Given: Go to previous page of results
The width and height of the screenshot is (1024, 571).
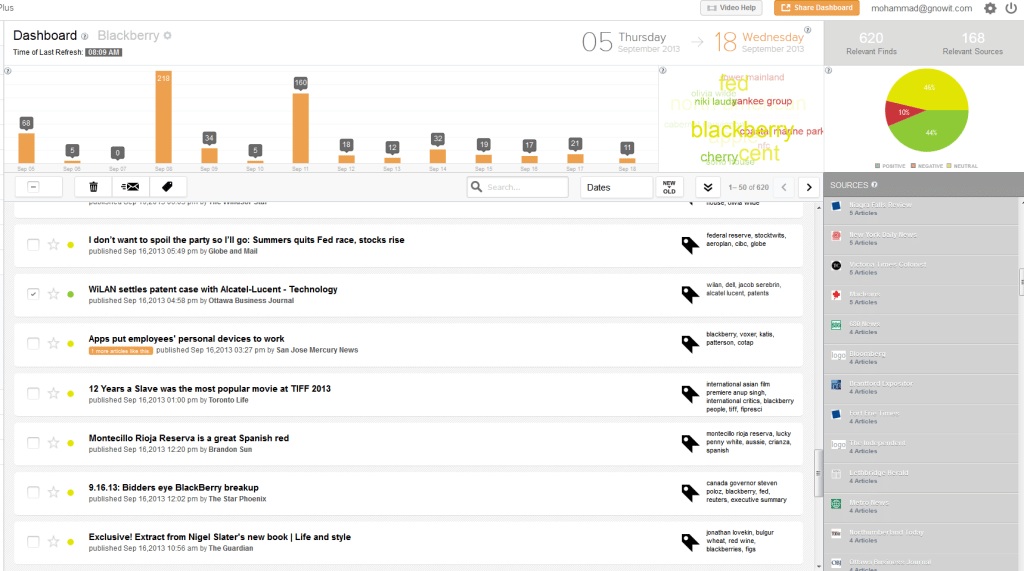Looking at the screenshot, I should click(784, 188).
